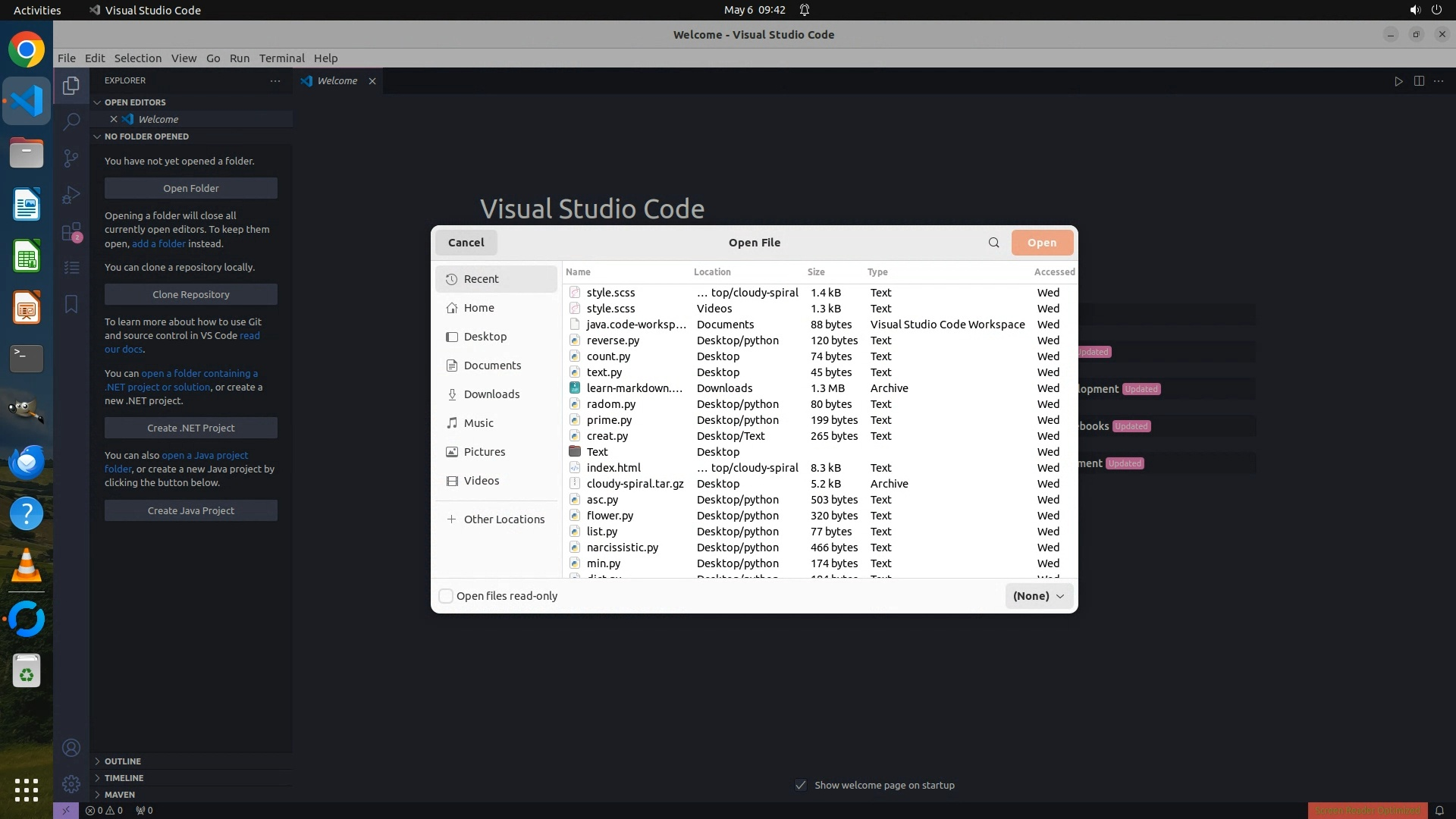Screen dimensions: 1456x819
Task: Collapse the OPEN EDITORS section
Action: 134,102
